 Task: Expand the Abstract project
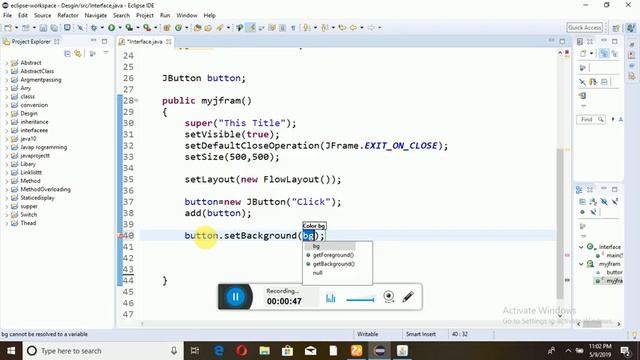(7, 63)
